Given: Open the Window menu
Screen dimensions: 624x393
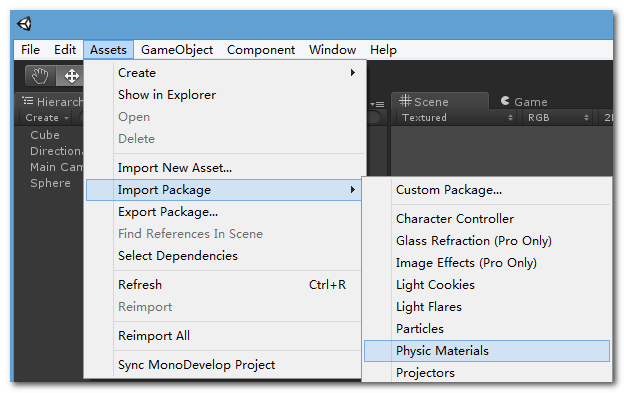Looking at the screenshot, I should 332,50.
